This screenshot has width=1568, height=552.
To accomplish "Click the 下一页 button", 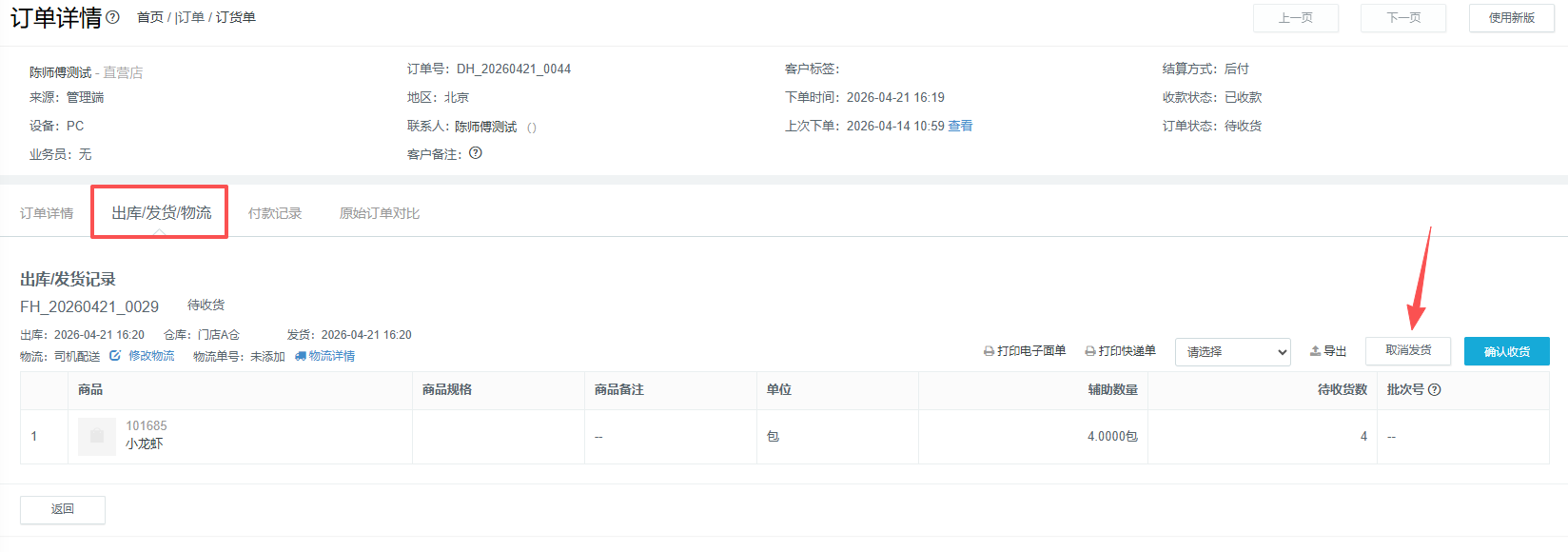I will (1403, 18).
